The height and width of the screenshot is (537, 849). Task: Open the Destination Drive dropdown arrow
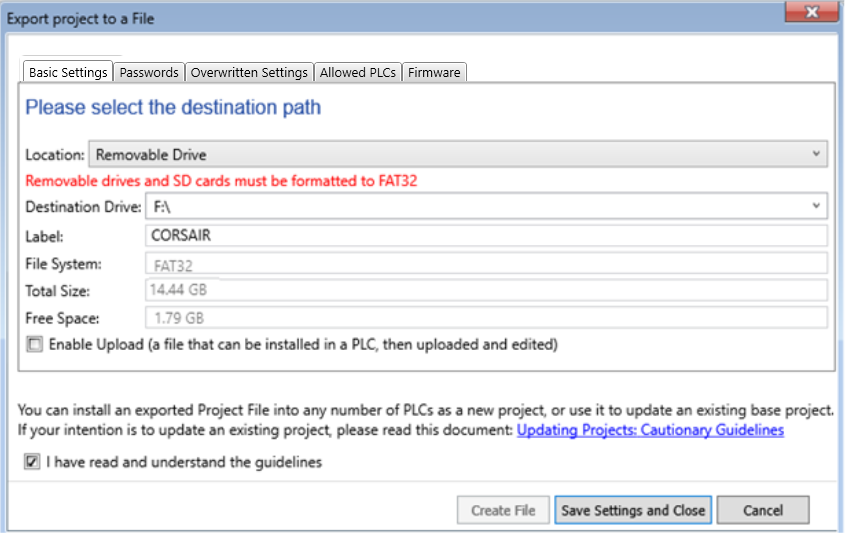[x=816, y=207]
